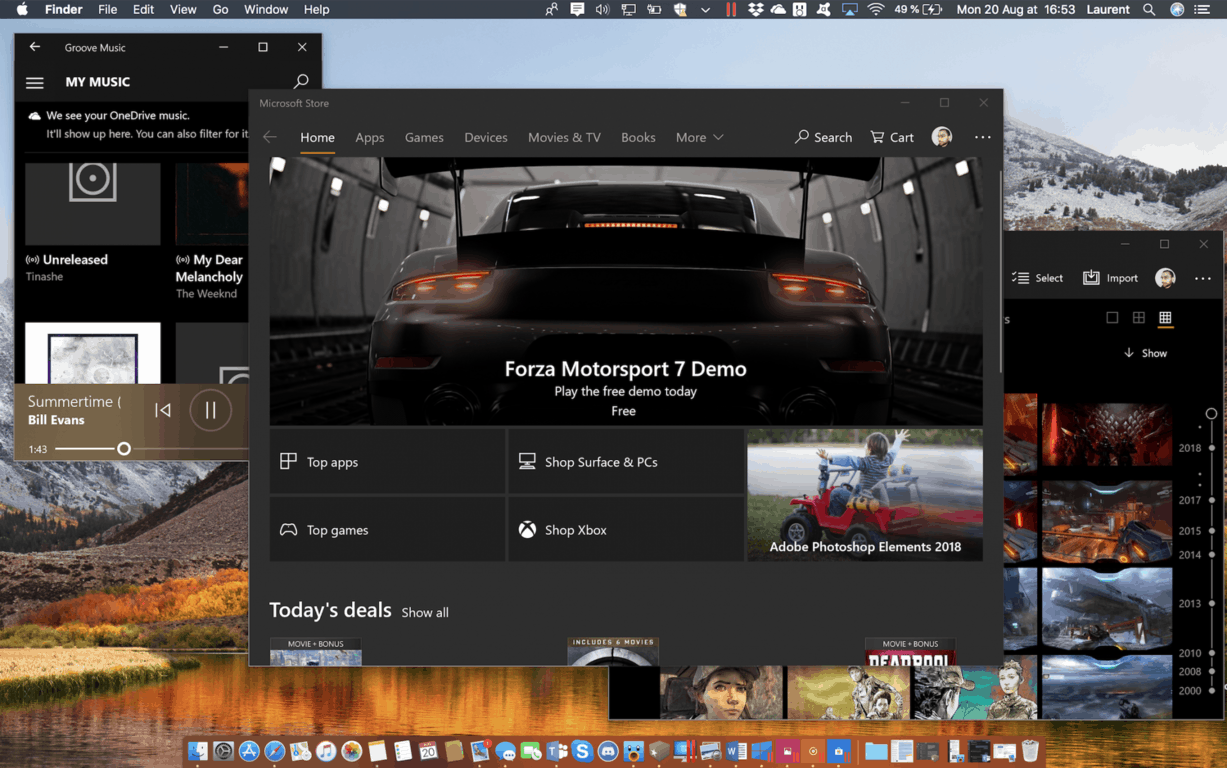Image resolution: width=1227 pixels, height=768 pixels.
Task: Open the App Store from the Dock
Action: pos(249,751)
